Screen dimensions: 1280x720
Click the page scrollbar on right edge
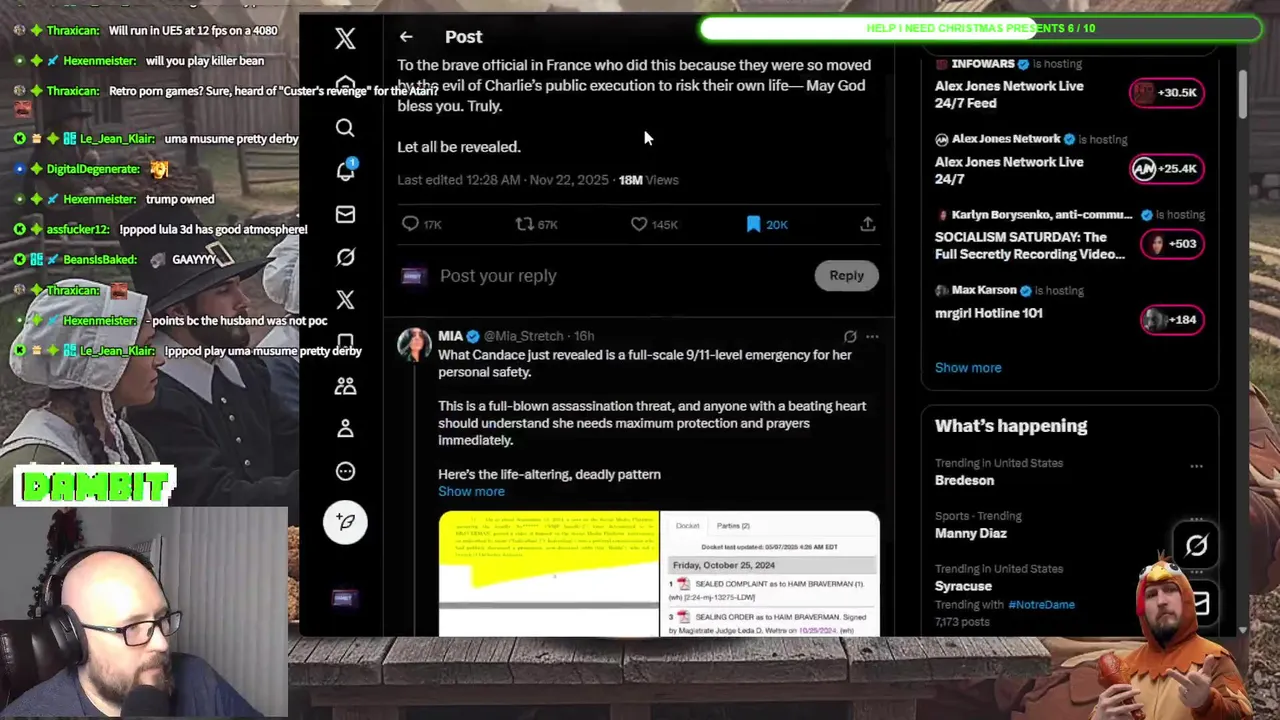click(x=1243, y=92)
